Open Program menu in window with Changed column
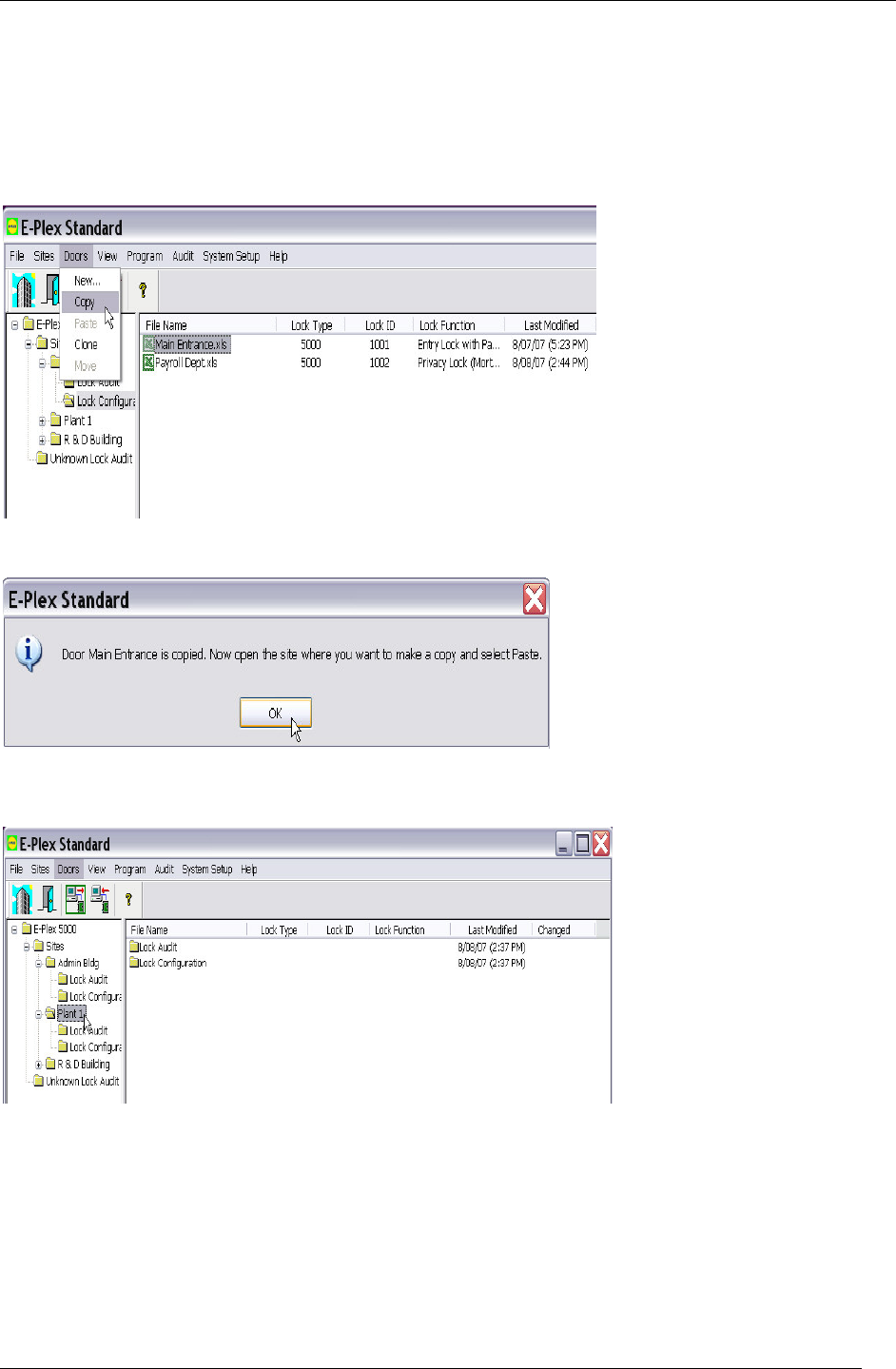 click(x=130, y=869)
